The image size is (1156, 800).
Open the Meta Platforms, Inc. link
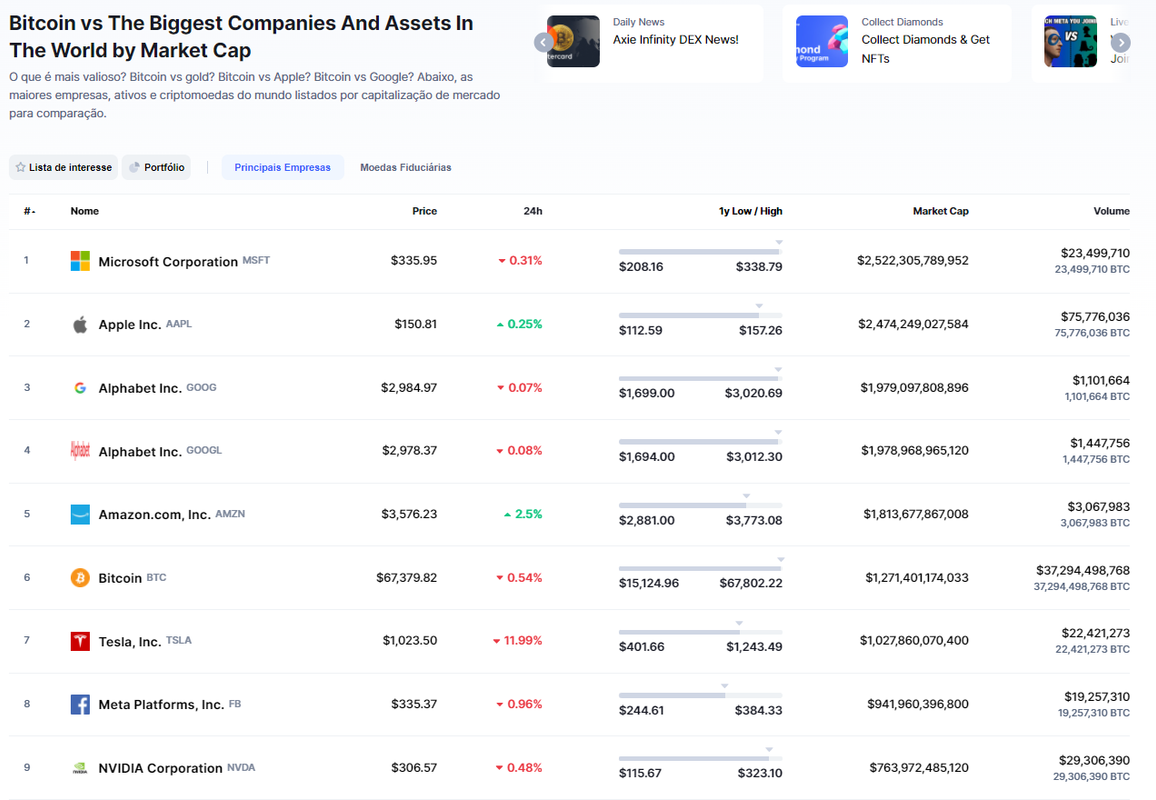click(x=161, y=705)
